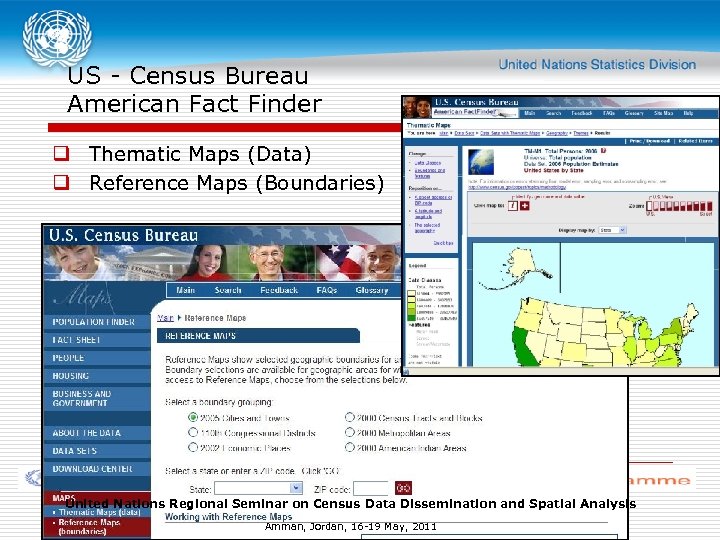Open Reference Maps (boundaries) under Maps
This screenshot has width=720, height=540.
[x=89, y=527]
